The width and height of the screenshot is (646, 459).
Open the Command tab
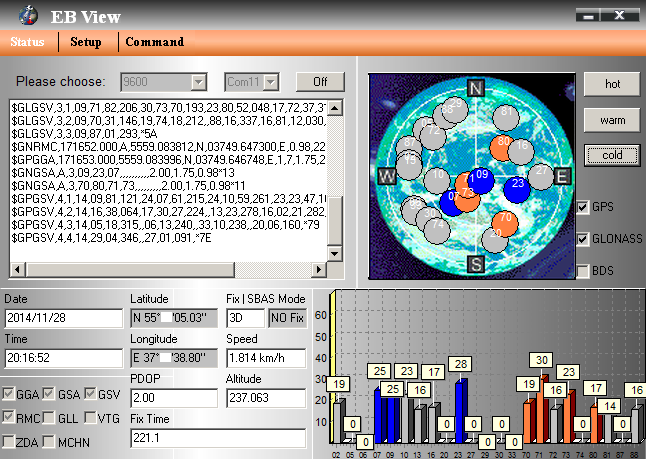[x=155, y=42]
